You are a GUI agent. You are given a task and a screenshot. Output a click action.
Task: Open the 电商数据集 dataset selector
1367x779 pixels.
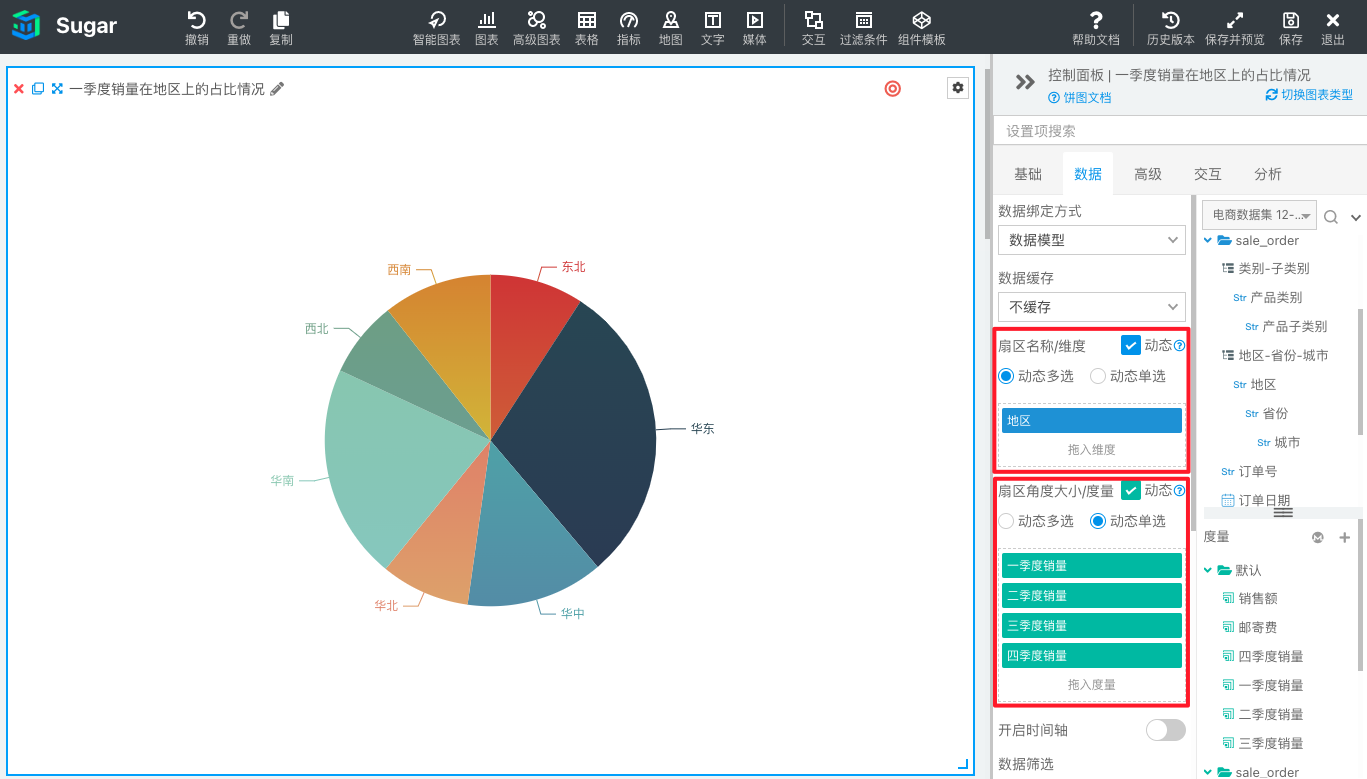1259,215
